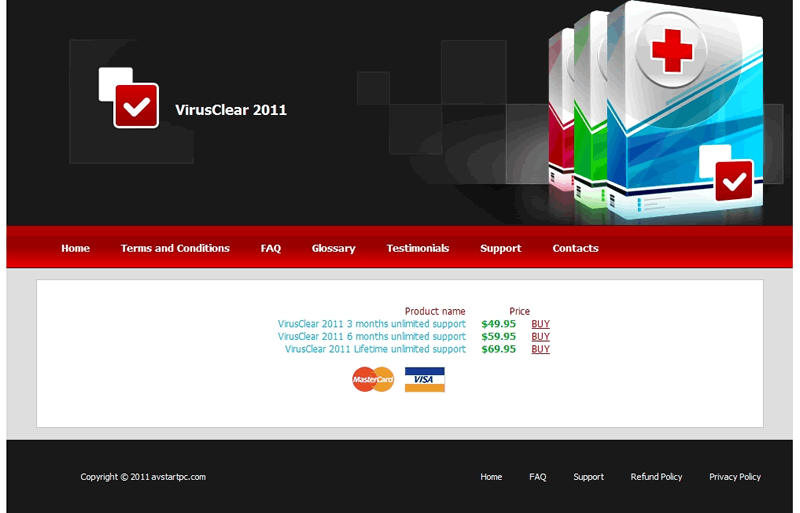View the Testimonials page
This screenshot has height=513, width=800.
pos(418,248)
